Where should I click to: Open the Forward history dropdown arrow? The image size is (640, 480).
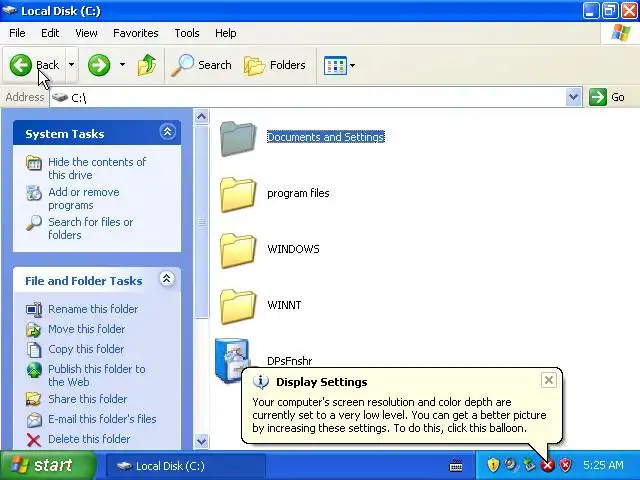point(122,65)
